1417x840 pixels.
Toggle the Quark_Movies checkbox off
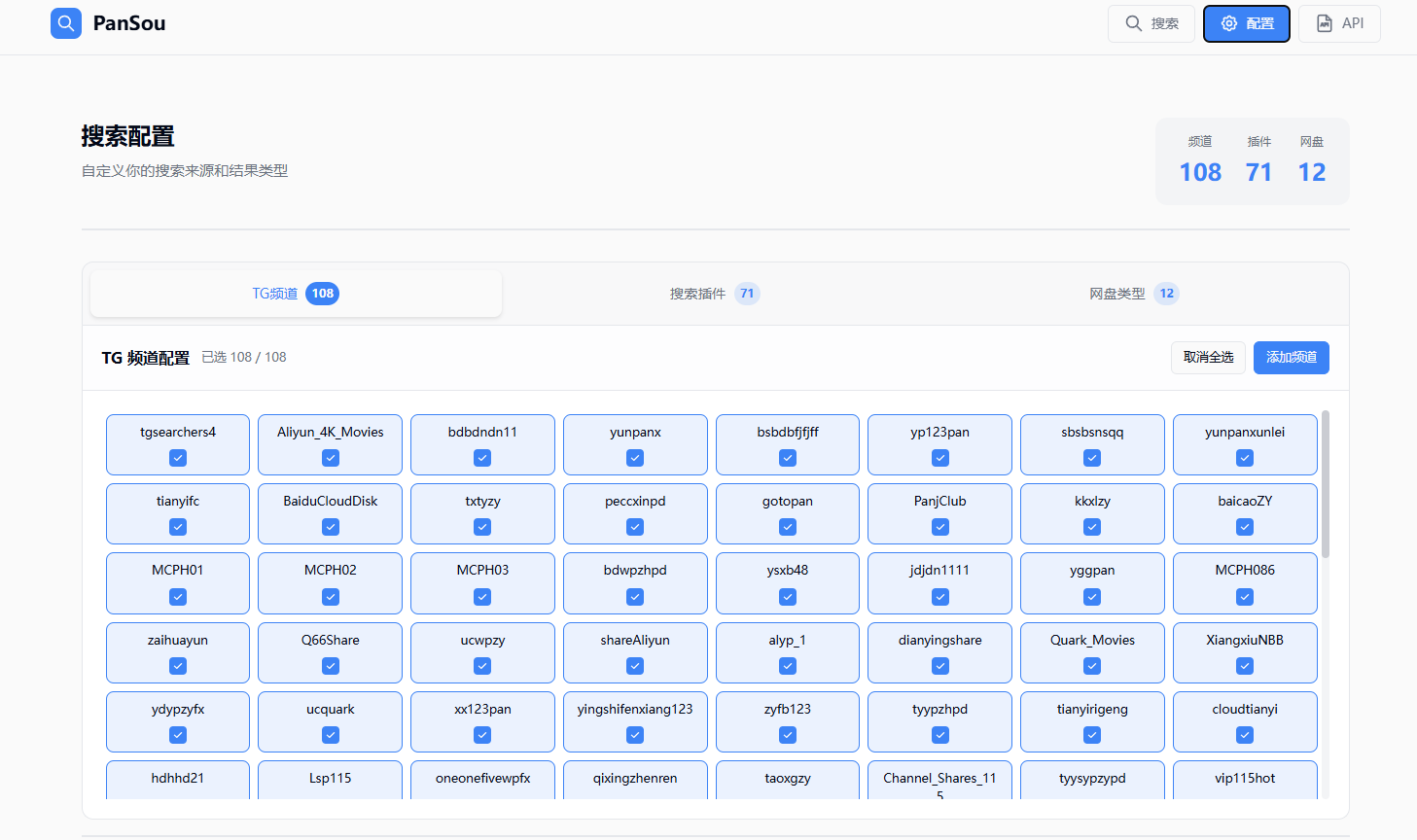[x=1092, y=666]
